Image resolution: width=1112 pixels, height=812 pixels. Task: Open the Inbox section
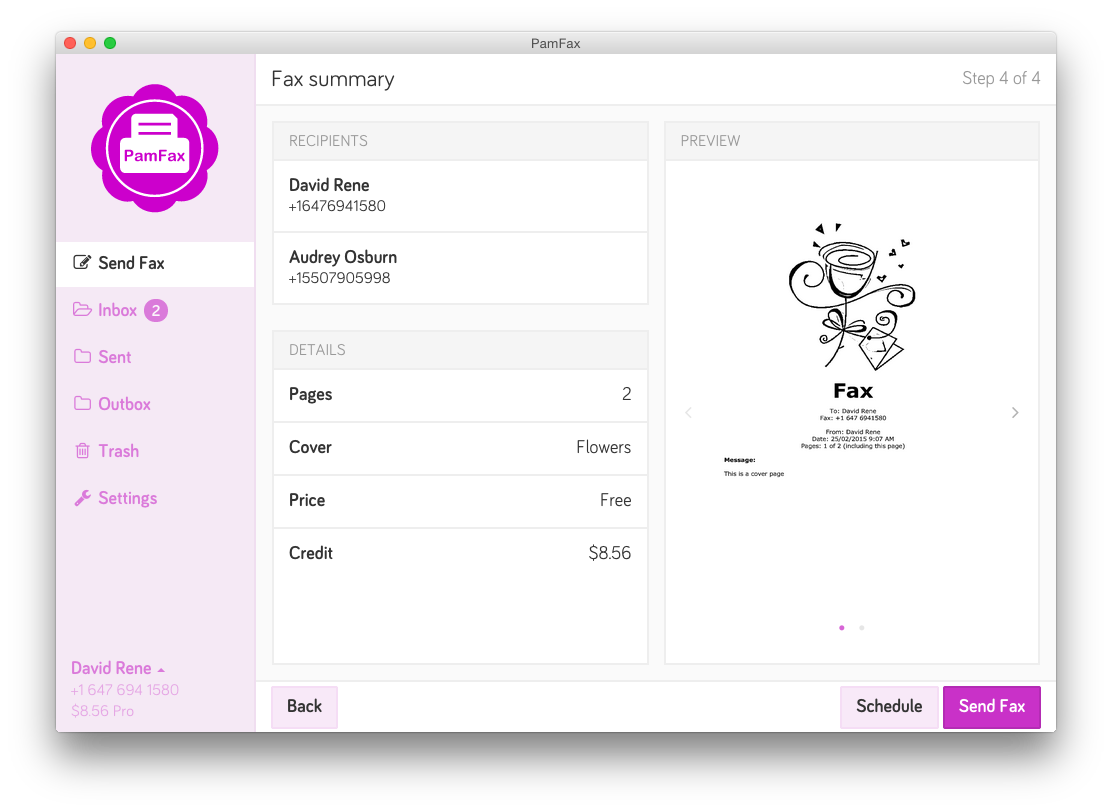[155, 311]
